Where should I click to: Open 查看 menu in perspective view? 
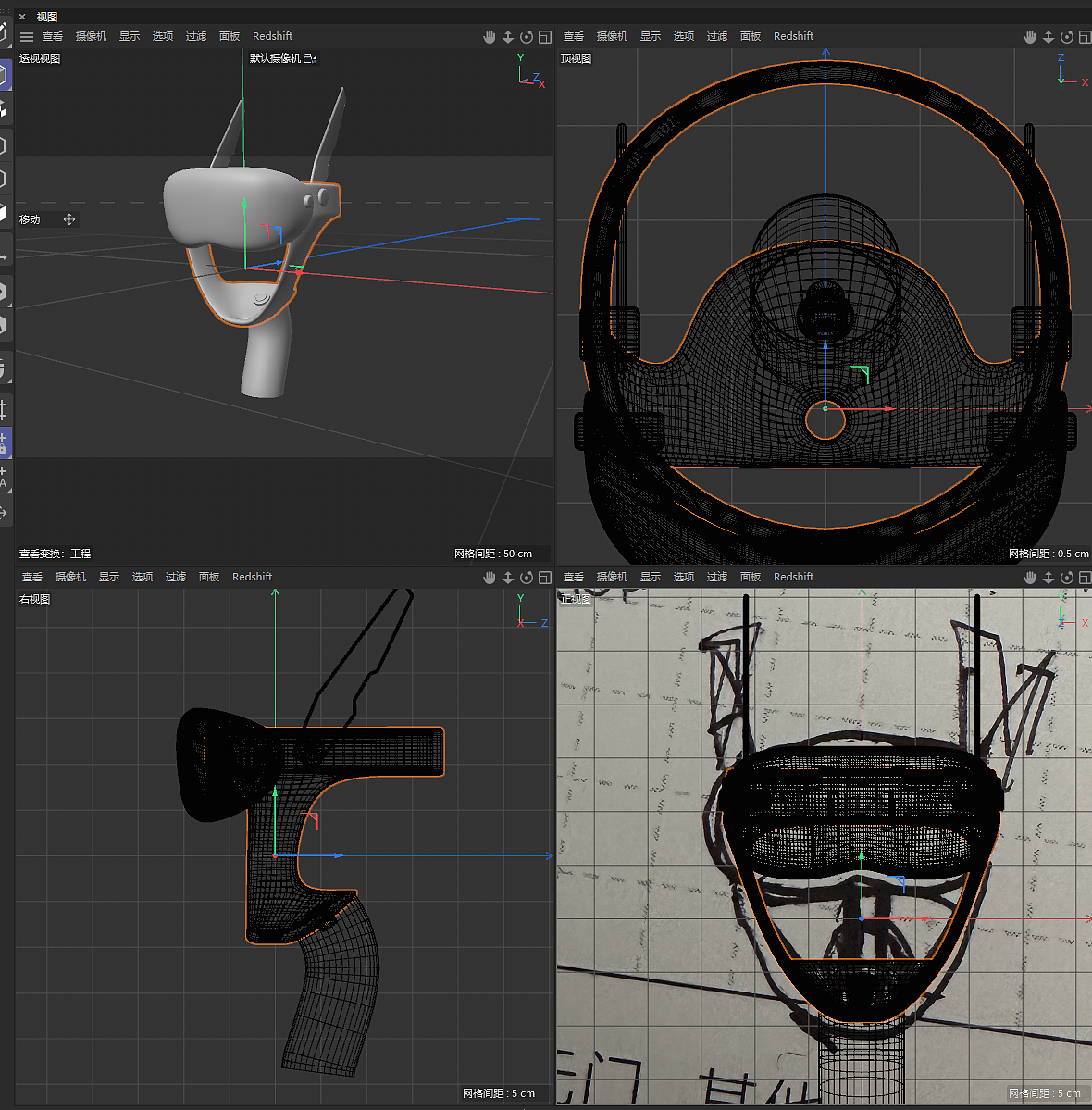[x=53, y=36]
